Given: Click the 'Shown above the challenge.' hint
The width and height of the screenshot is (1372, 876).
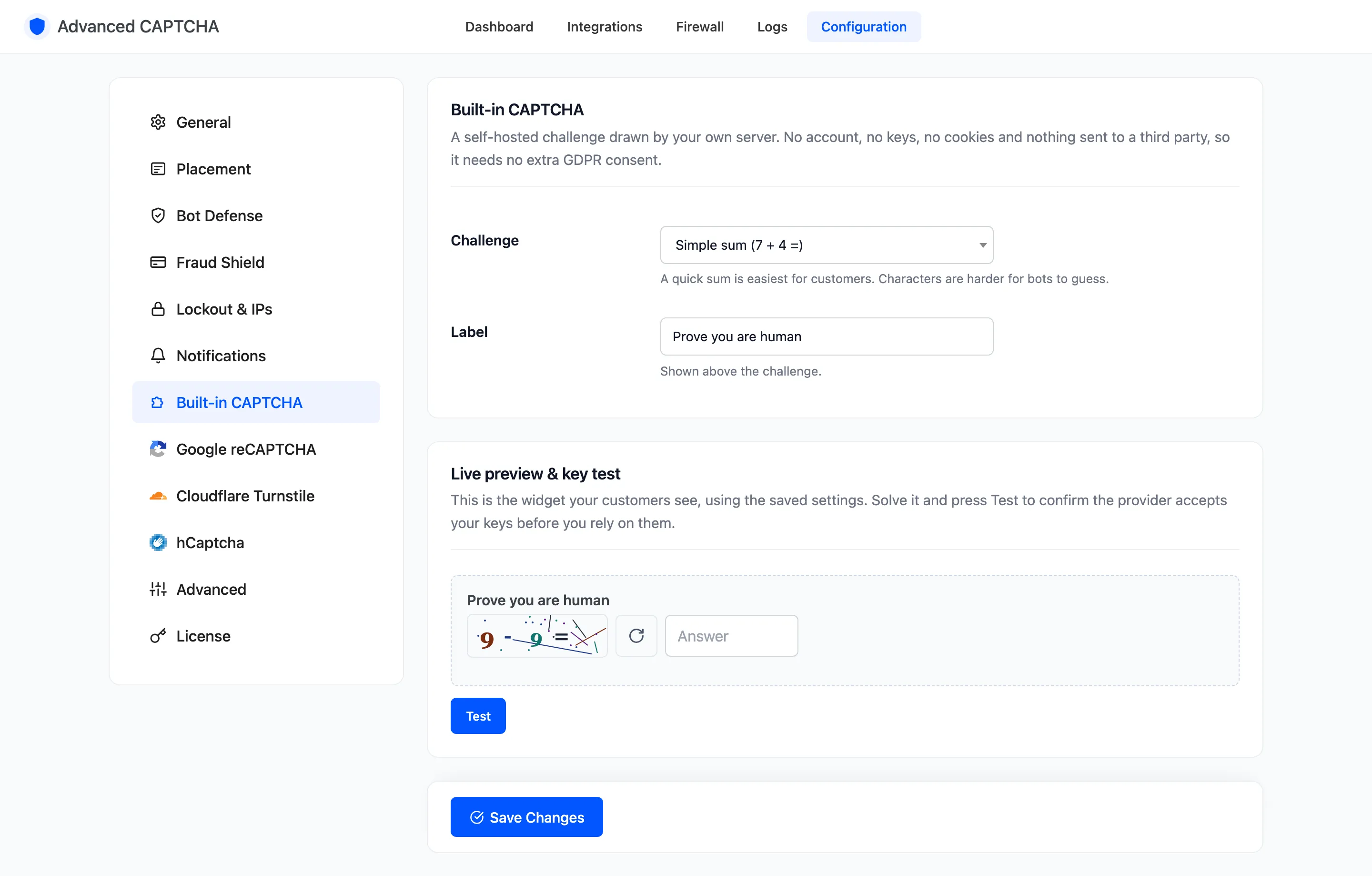Looking at the screenshot, I should tap(741, 371).
